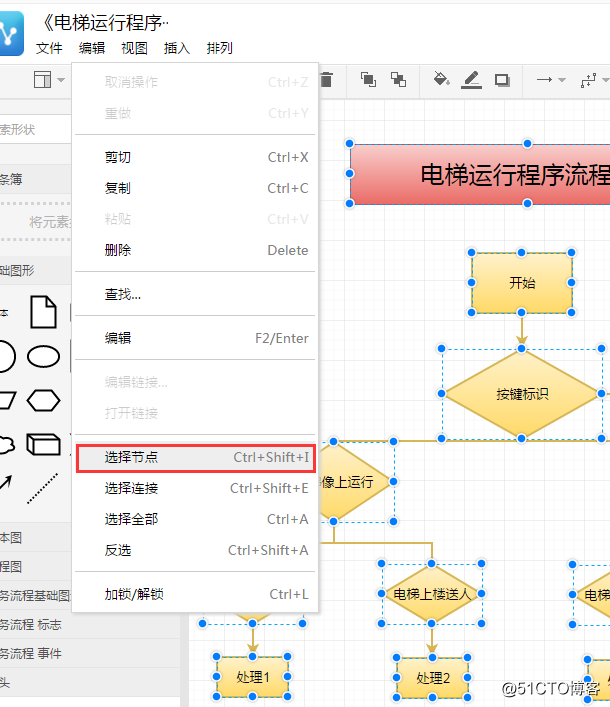Open the 文件 menu

[49, 48]
